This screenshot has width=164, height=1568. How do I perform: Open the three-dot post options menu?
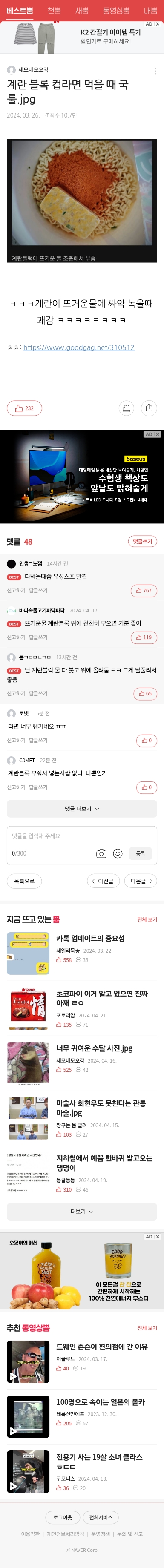pyautogui.click(x=155, y=71)
